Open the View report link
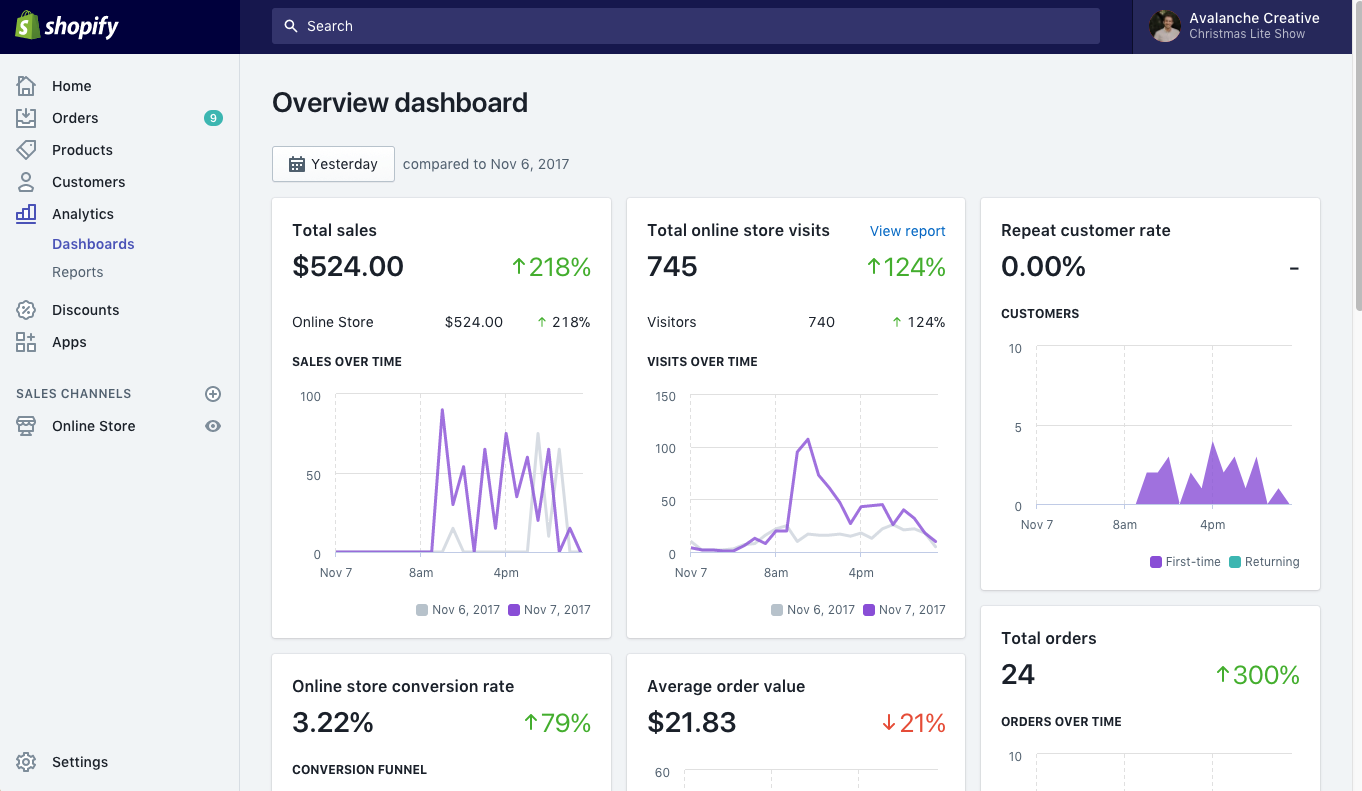The width and height of the screenshot is (1362, 791). (x=907, y=231)
